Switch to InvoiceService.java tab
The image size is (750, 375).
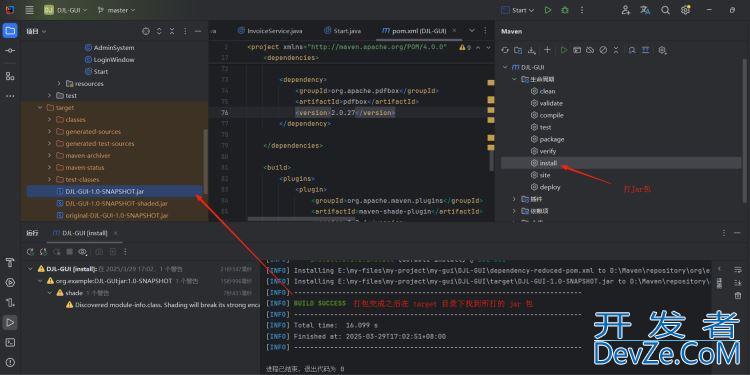tap(270, 31)
